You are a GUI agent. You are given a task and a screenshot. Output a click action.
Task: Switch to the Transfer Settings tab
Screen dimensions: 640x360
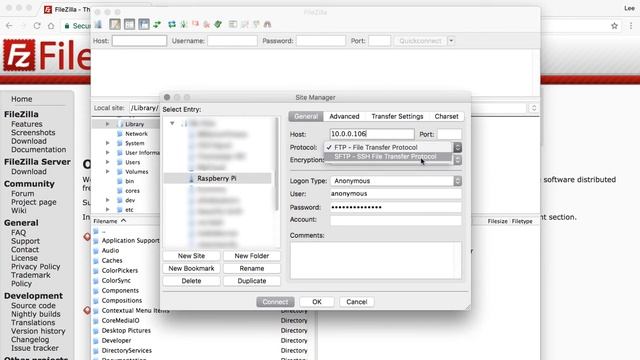point(397,116)
